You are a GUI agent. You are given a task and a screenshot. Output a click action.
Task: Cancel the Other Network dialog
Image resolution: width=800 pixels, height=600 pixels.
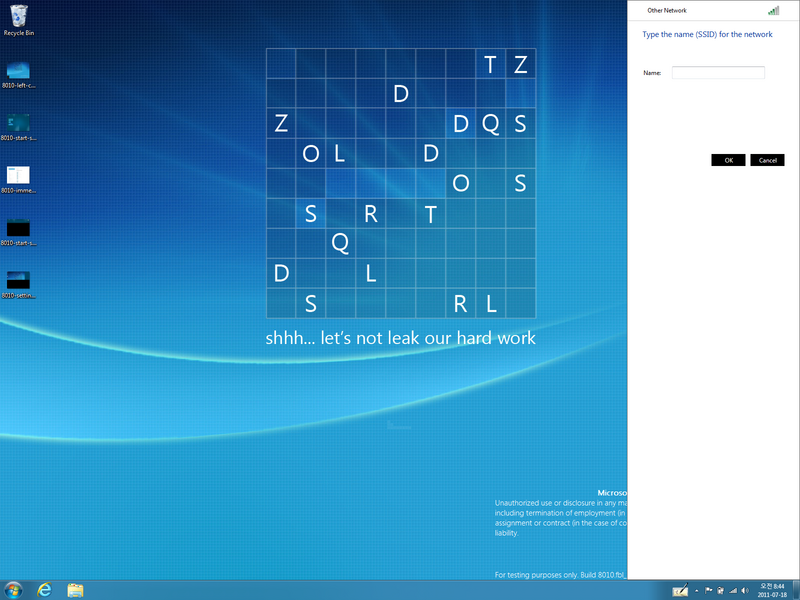click(x=767, y=160)
